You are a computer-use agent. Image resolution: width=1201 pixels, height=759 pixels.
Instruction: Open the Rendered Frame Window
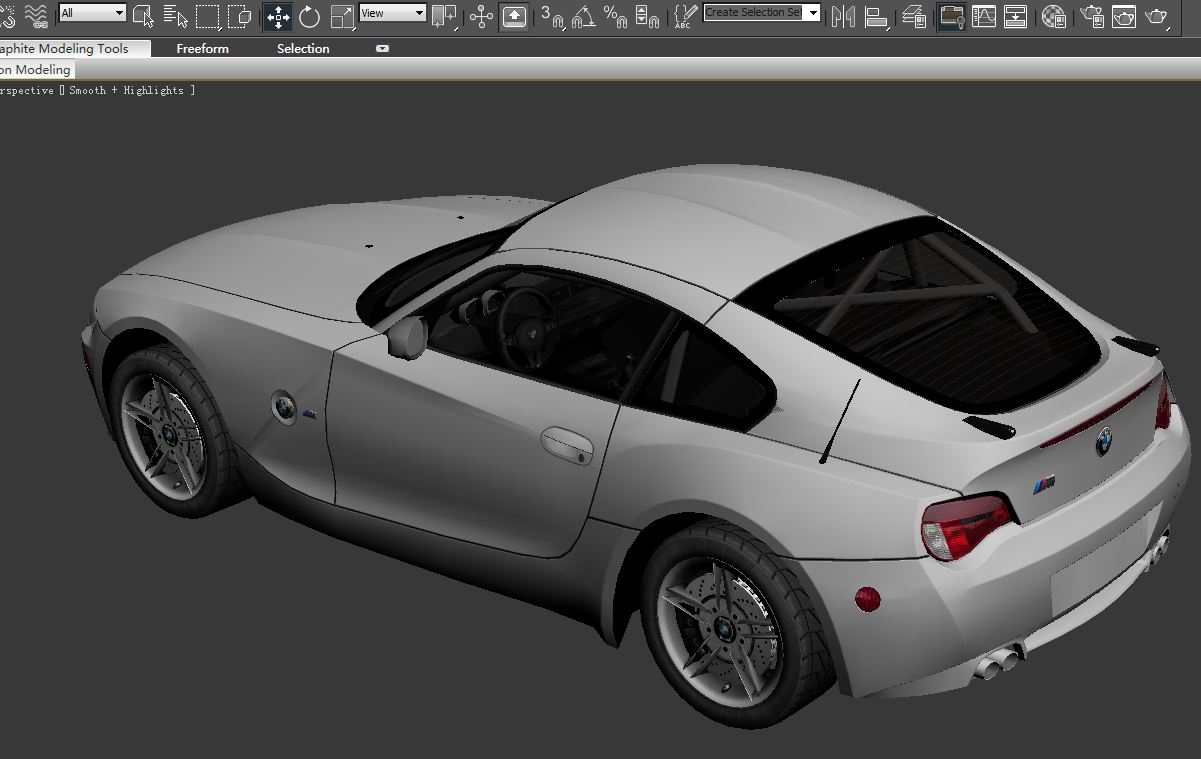pyautogui.click(x=1124, y=16)
